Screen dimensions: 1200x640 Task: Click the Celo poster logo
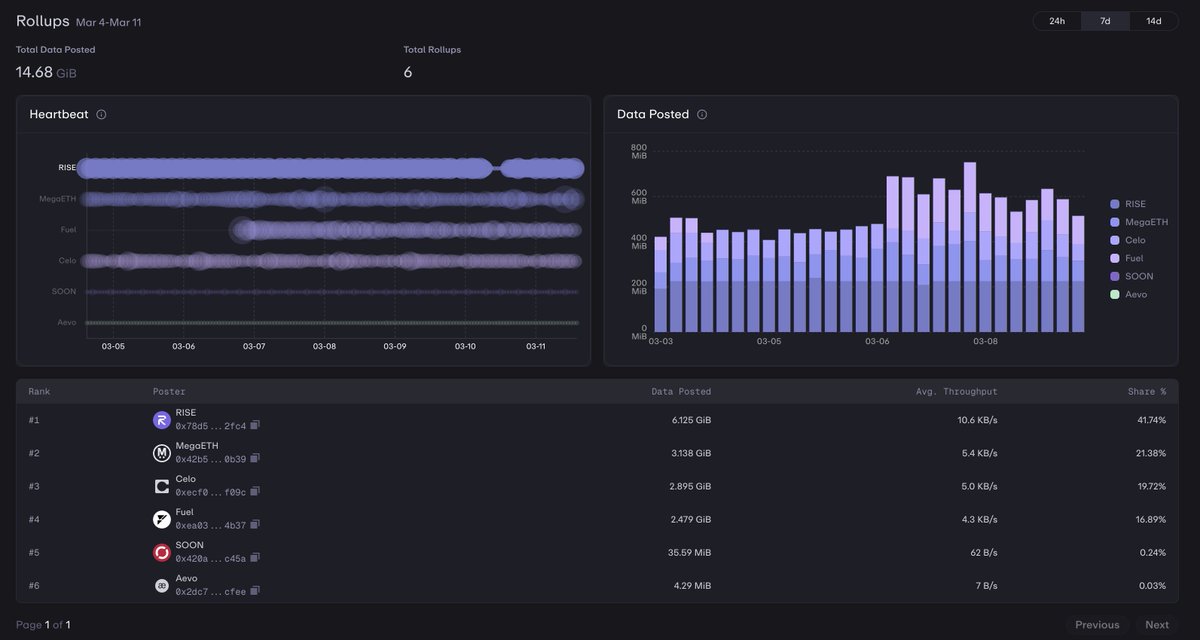[x=161, y=486]
